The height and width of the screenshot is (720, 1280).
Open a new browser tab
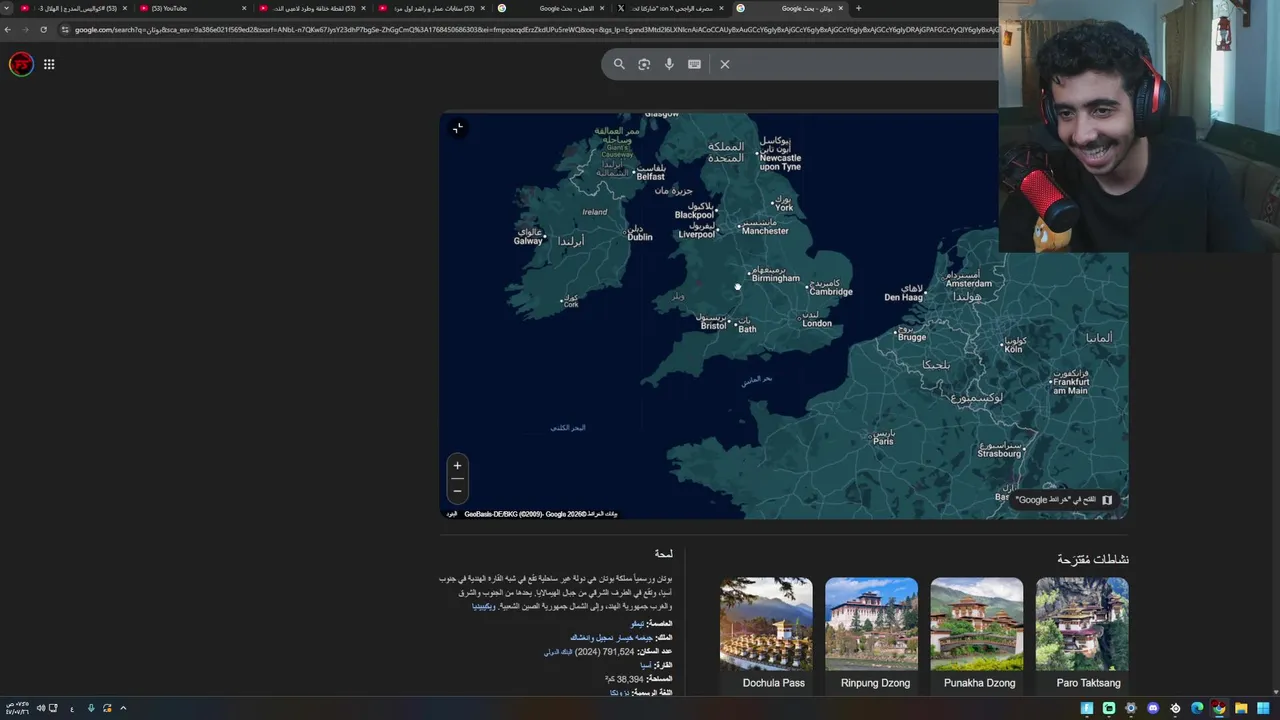coord(858,8)
